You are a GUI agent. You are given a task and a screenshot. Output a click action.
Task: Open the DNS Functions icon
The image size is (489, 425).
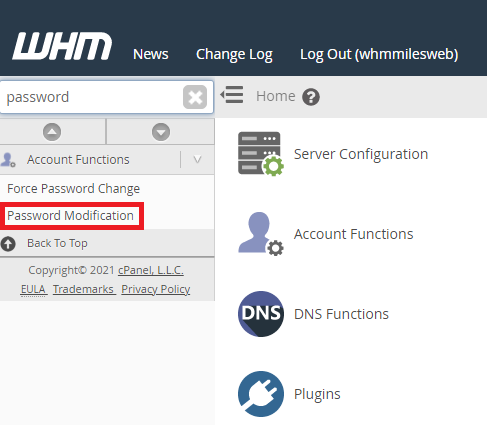click(261, 314)
